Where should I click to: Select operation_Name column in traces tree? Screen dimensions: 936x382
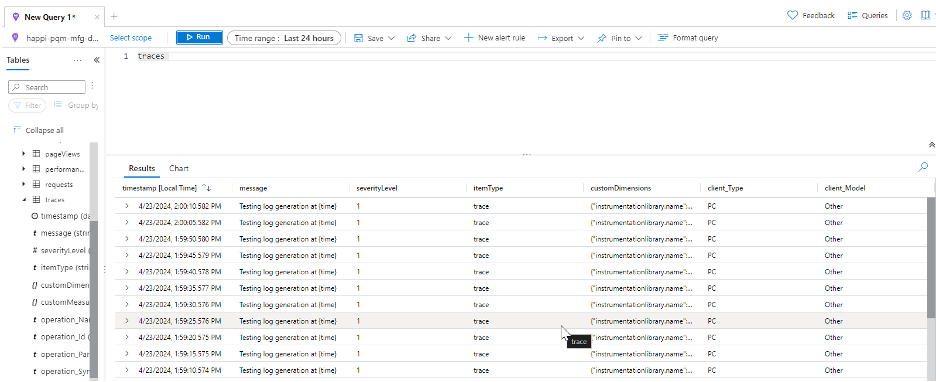pyautogui.click(x=60, y=320)
